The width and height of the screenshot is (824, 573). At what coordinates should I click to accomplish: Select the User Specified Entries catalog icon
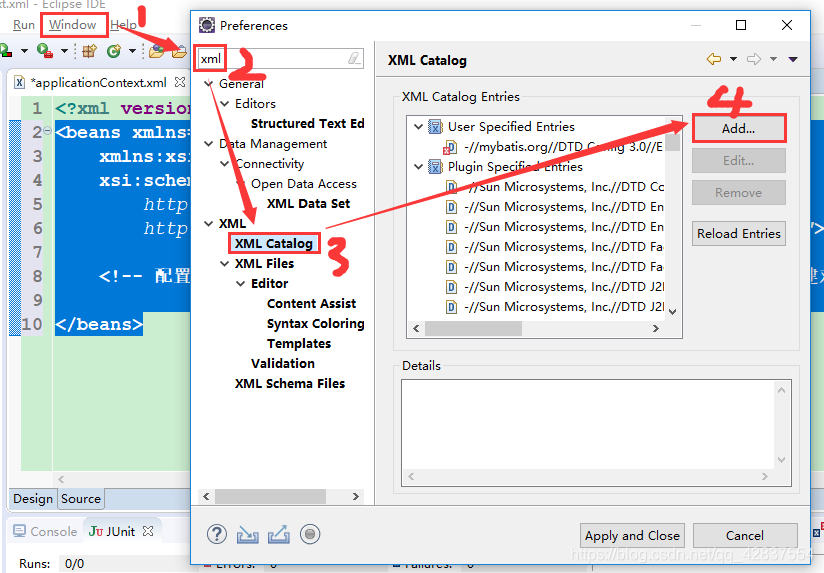pyautogui.click(x=435, y=127)
